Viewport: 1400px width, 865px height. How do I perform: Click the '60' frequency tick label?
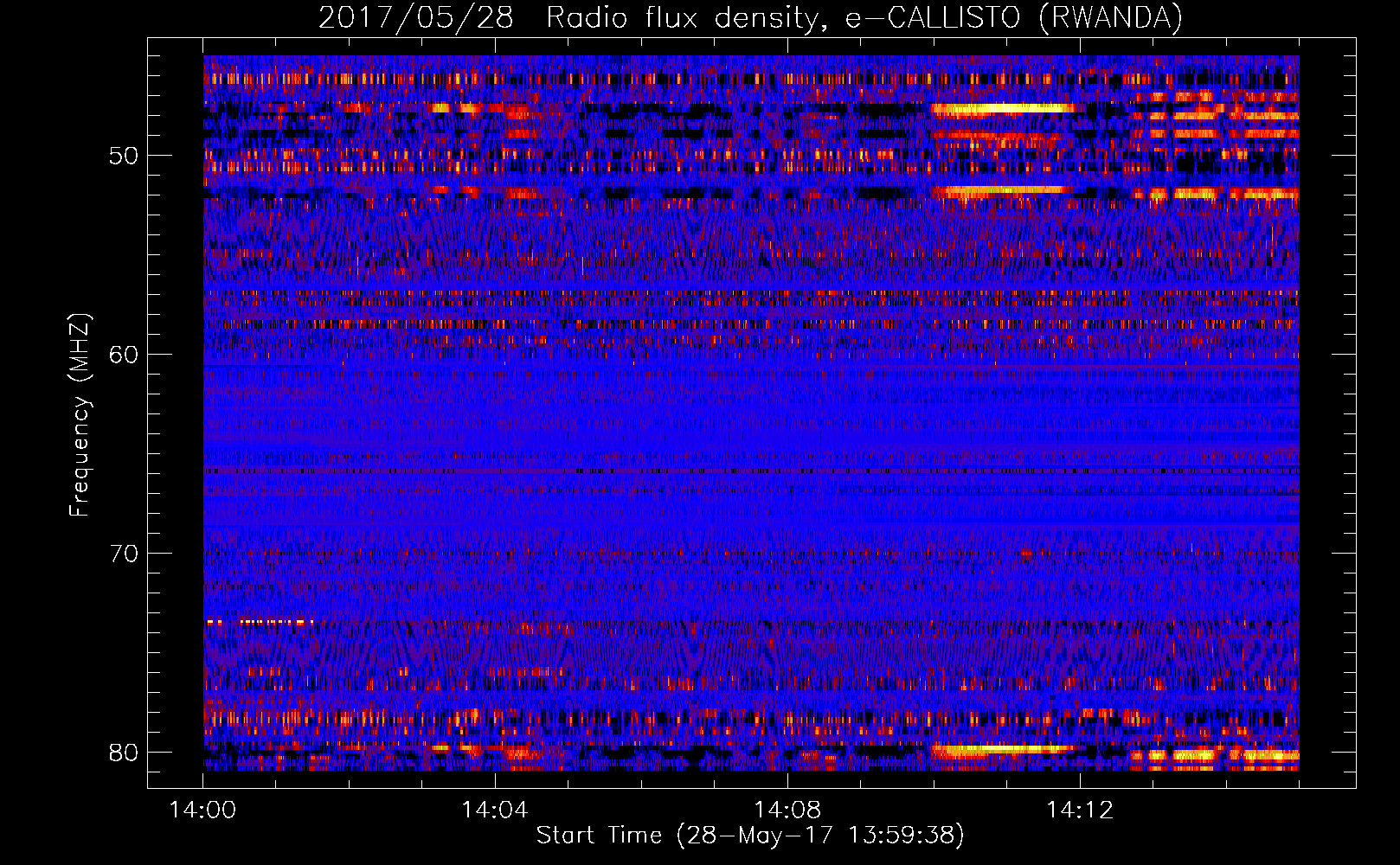[x=125, y=355]
